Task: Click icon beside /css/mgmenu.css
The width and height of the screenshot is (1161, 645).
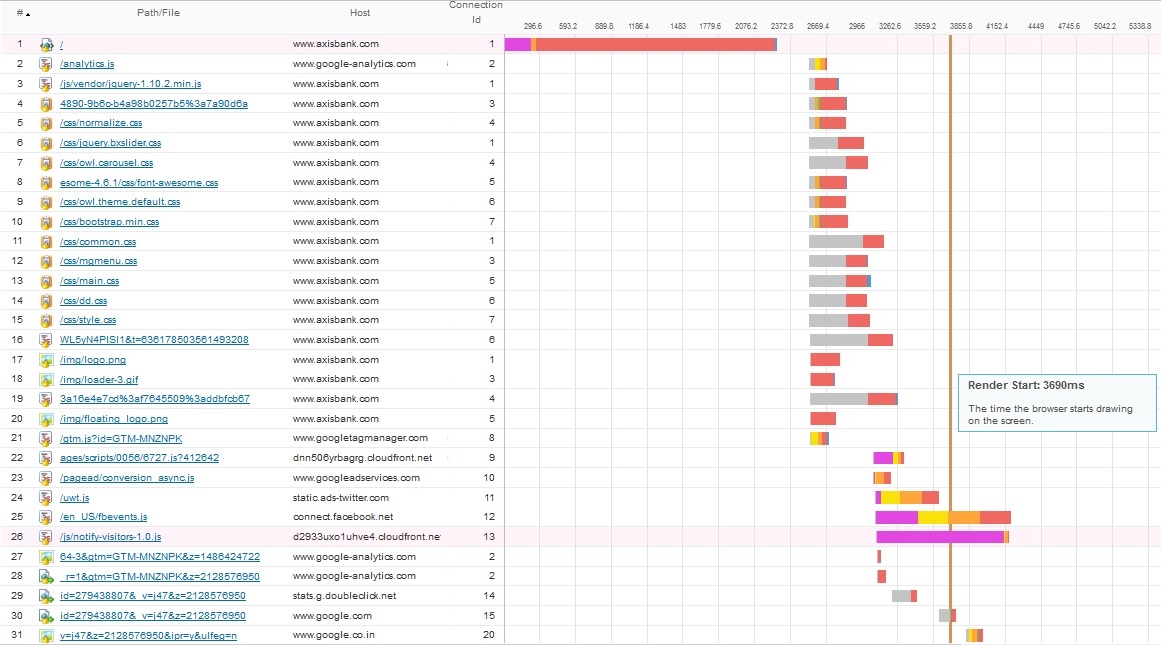Action: click(46, 261)
